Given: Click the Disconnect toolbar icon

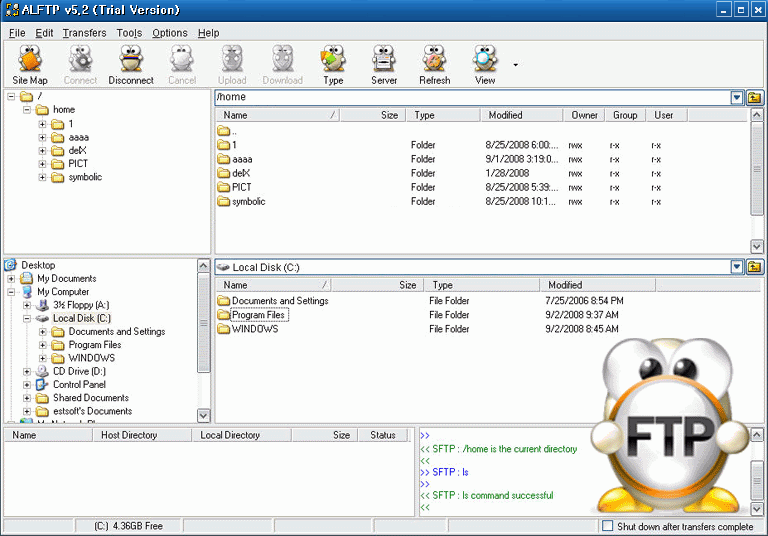Looking at the screenshot, I should (131, 65).
